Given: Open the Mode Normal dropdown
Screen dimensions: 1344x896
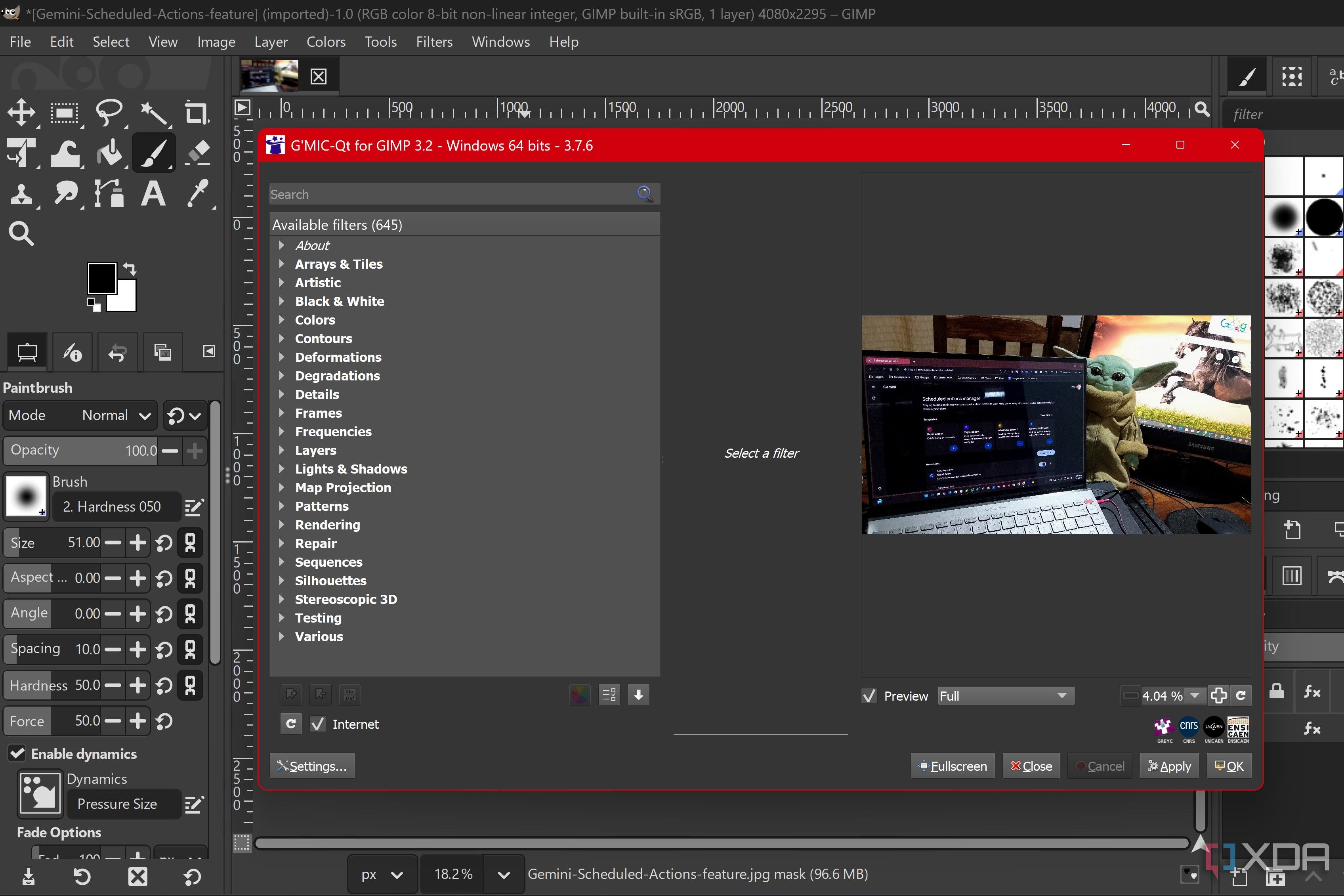Looking at the screenshot, I should [x=80, y=415].
